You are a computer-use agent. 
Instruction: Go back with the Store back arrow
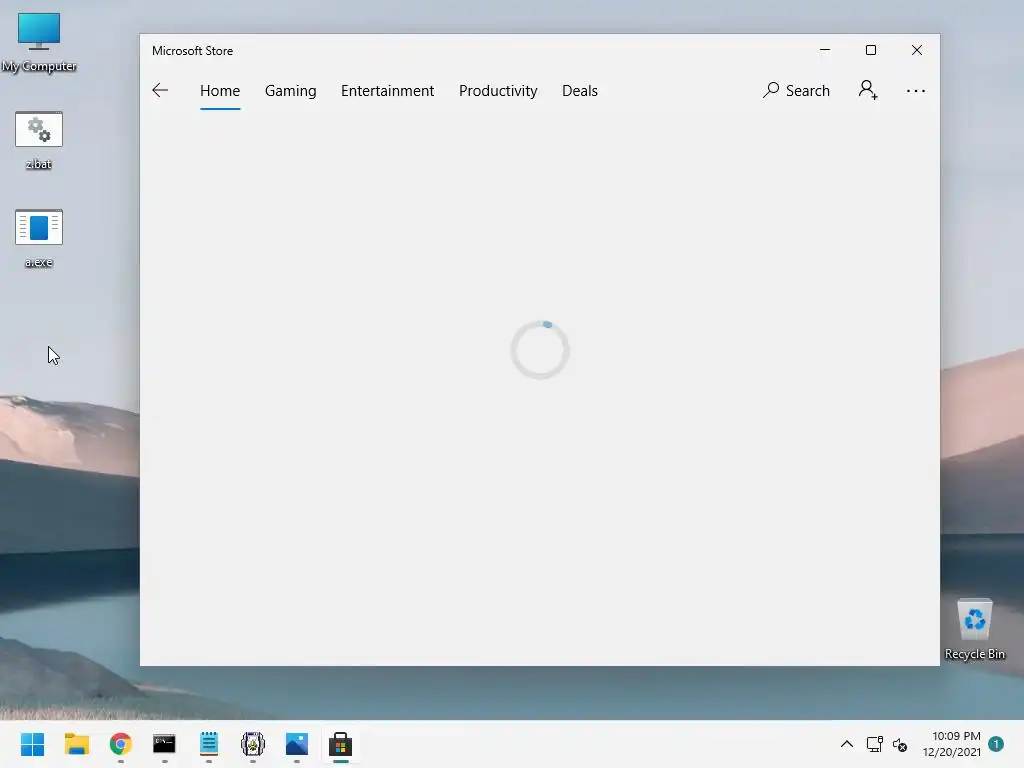[160, 90]
